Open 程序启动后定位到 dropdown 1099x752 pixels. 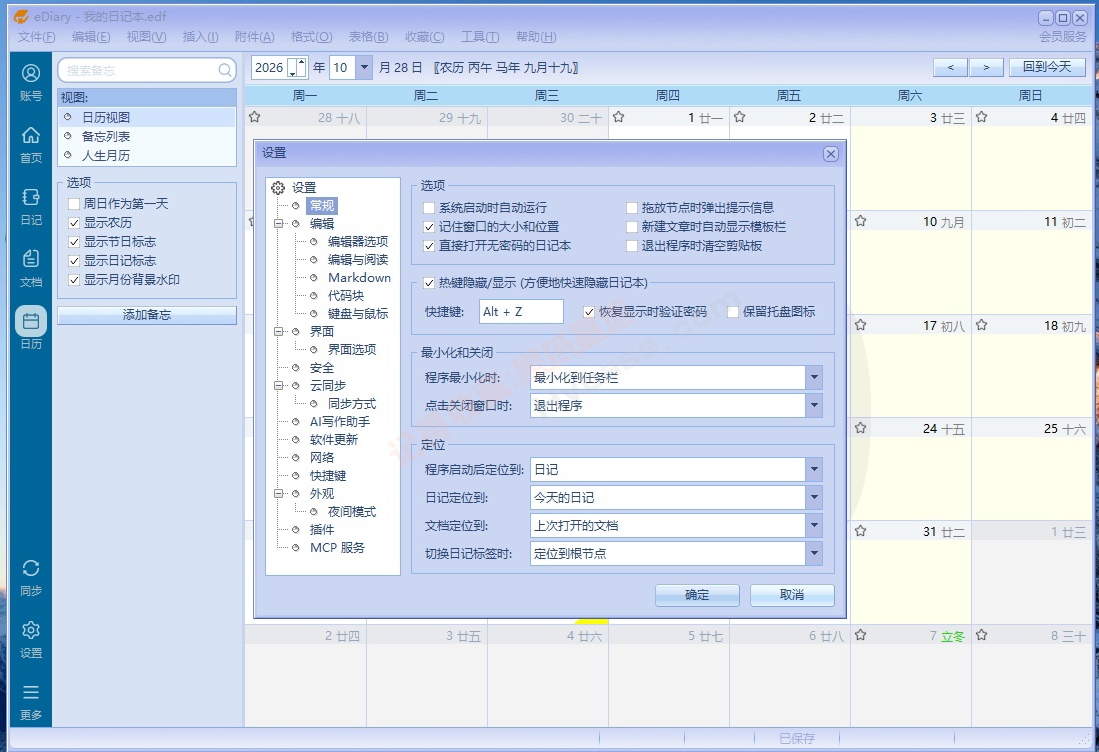pos(814,470)
